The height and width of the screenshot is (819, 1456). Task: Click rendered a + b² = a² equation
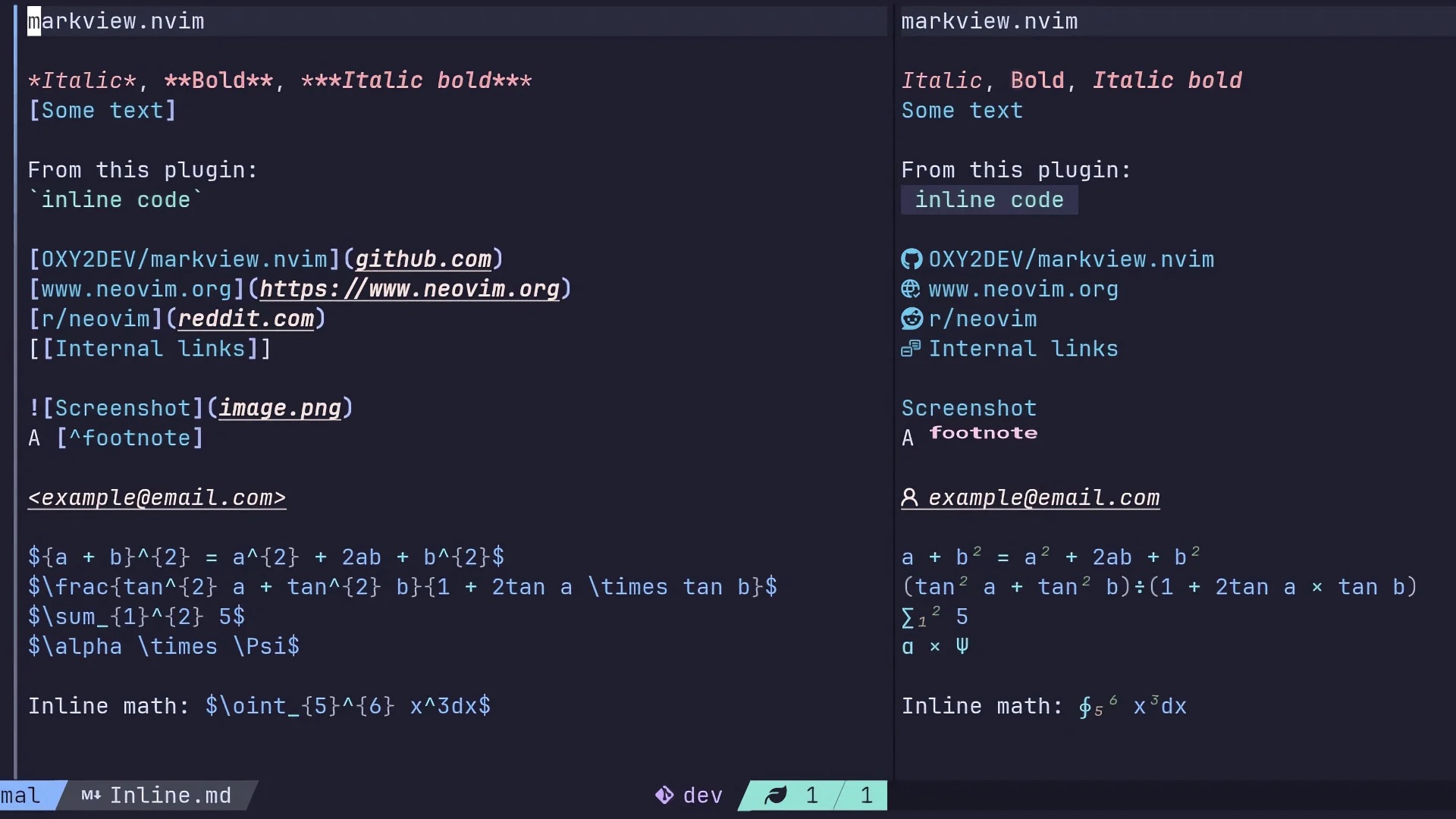(1051, 557)
